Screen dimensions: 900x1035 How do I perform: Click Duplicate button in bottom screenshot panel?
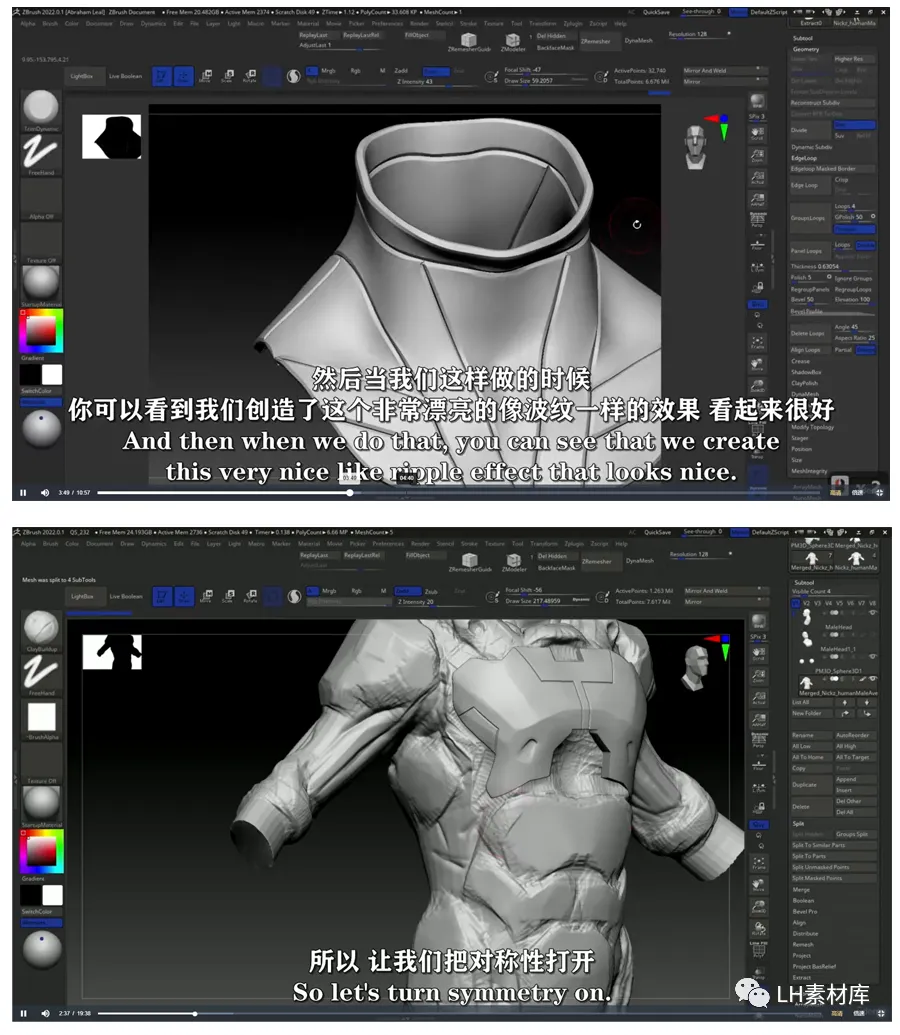pyautogui.click(x=812, y=785)
